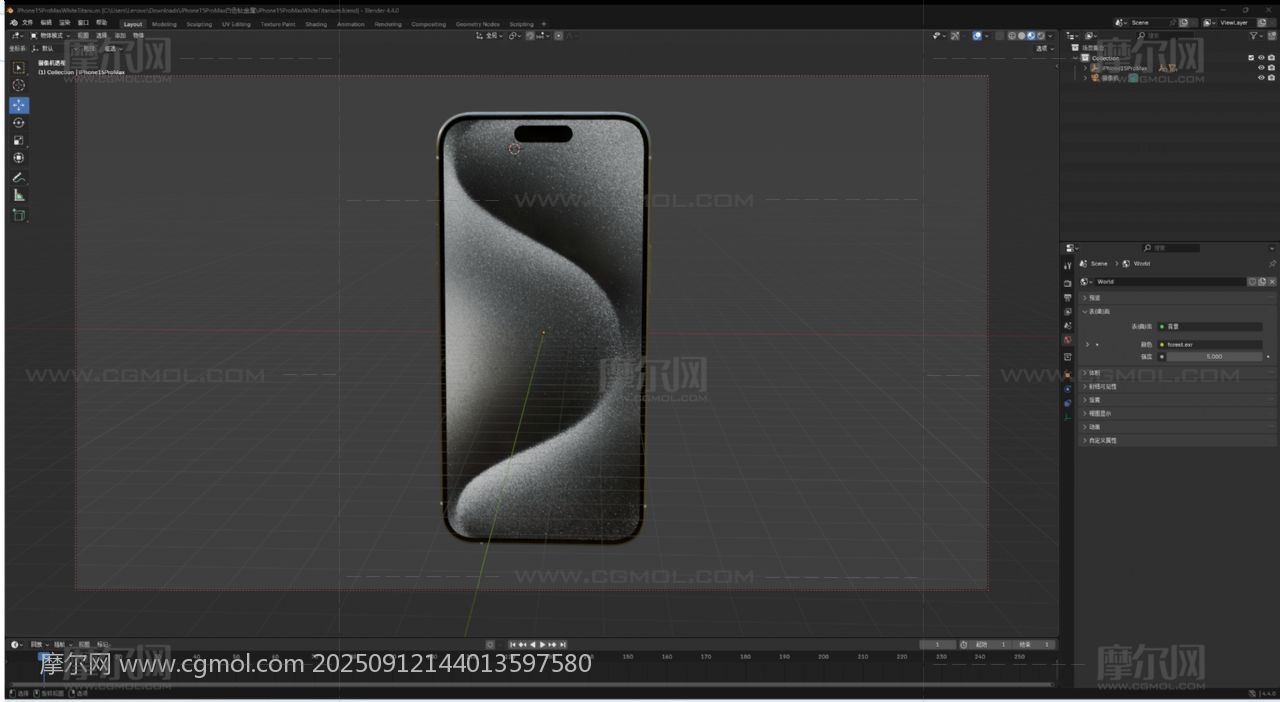This screenshot has height=702, width=1280.
Task: Jump to the timeline start frame
Action: coord(513,644)
